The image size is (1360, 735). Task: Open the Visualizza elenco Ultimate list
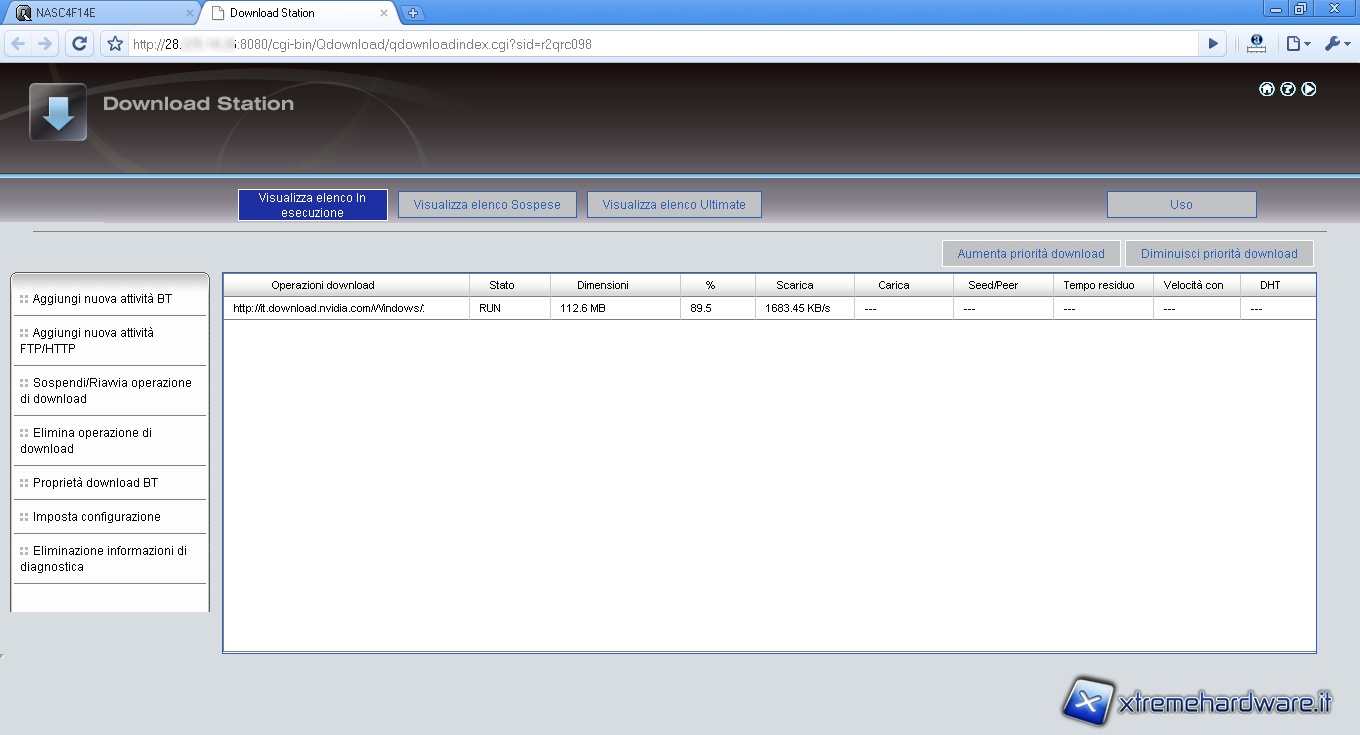(674, 205)
